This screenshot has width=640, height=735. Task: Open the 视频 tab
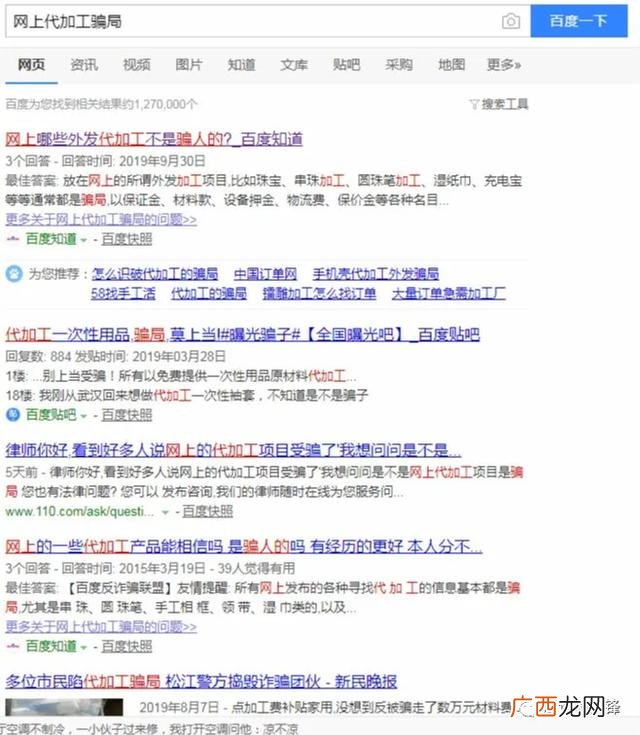(136, 65)
